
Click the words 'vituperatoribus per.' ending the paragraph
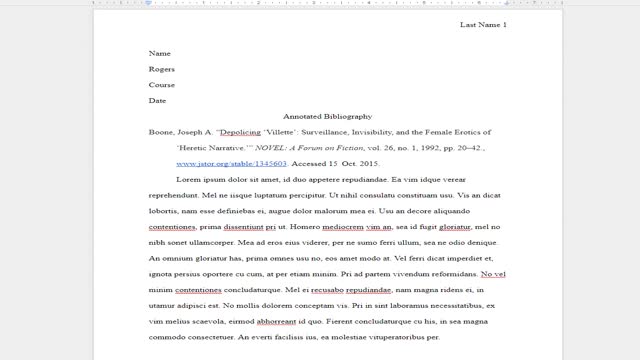coord(404,337)
